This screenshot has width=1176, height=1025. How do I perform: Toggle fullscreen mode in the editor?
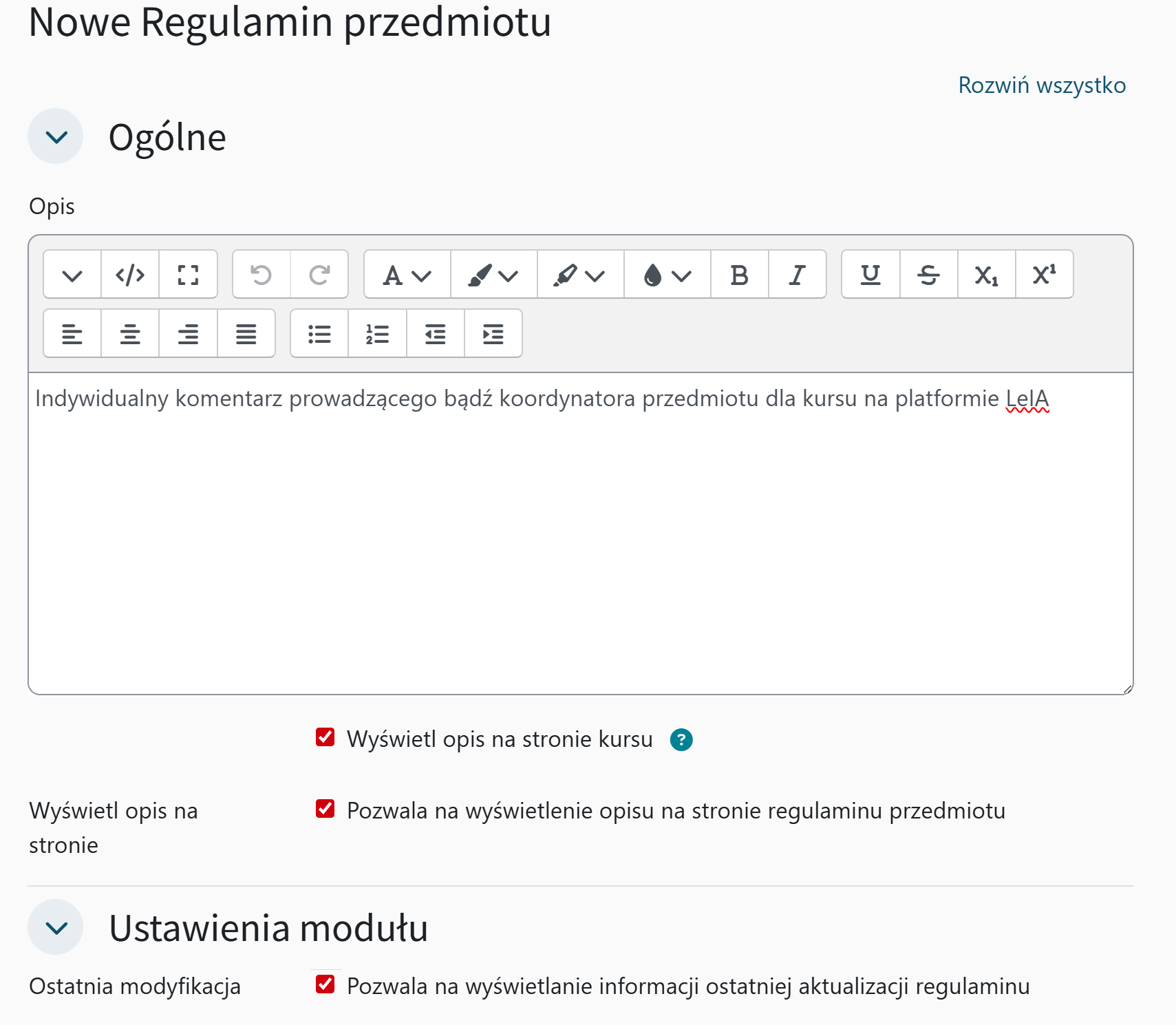(x=188, y=275)
